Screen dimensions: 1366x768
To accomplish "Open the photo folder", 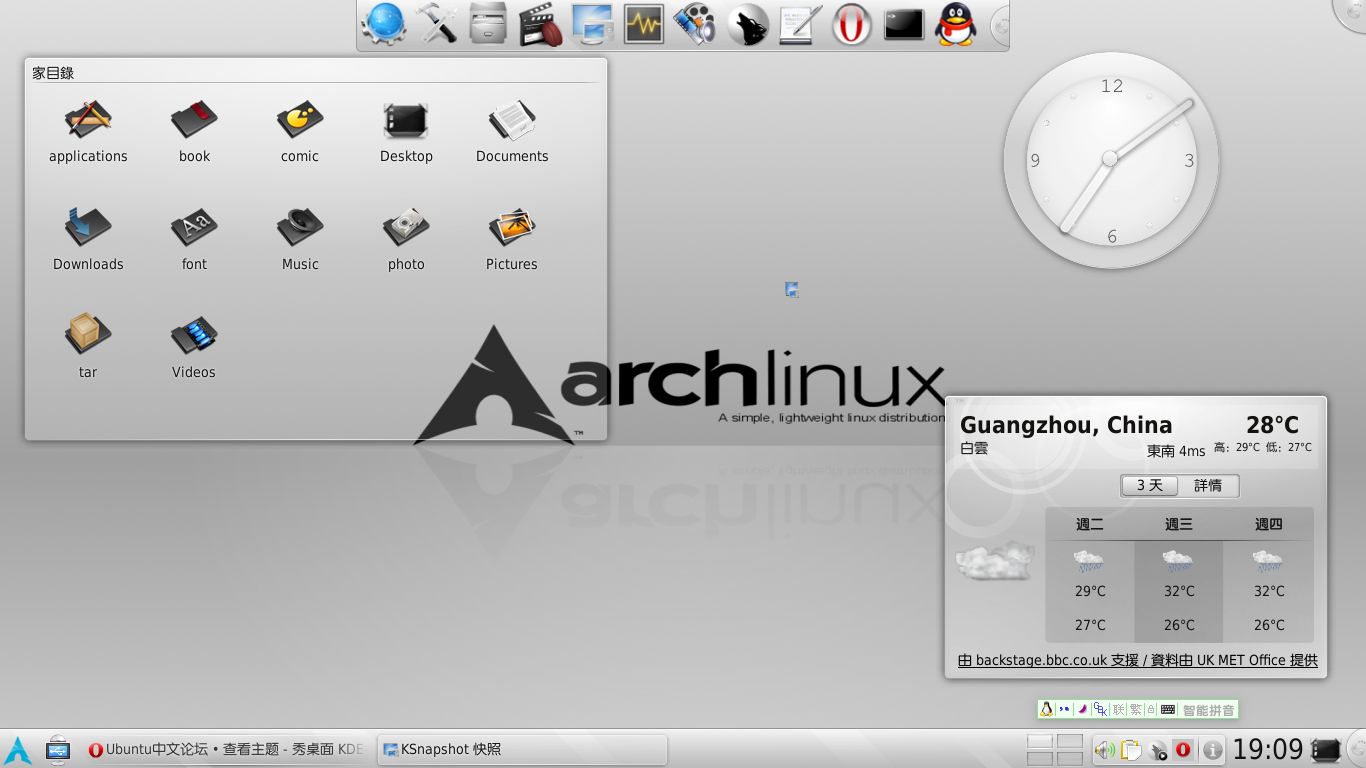I will [406, 240].
